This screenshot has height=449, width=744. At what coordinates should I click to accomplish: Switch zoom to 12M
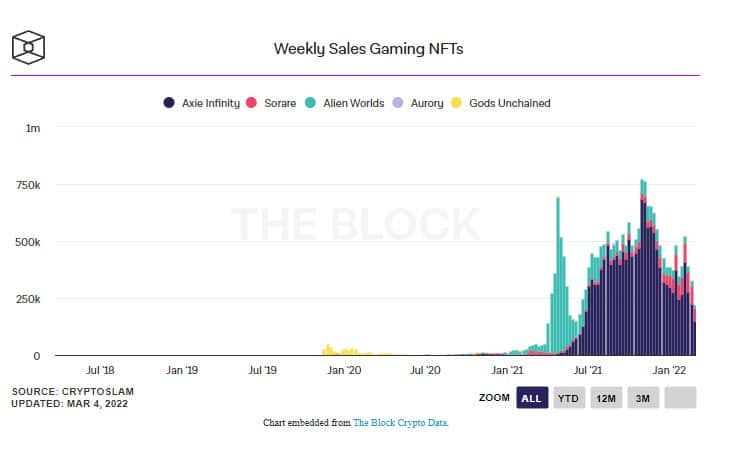click(606, 398)
